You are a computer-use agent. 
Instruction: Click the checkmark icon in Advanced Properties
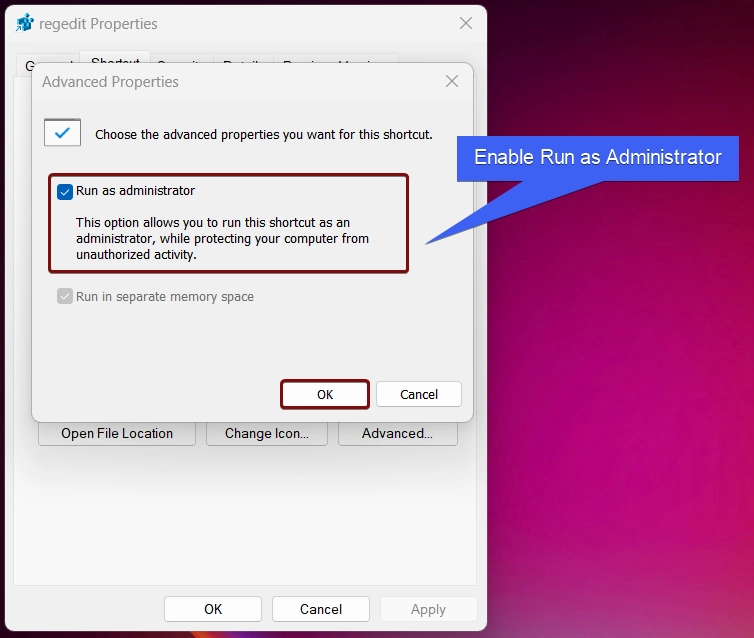point(63,132)
